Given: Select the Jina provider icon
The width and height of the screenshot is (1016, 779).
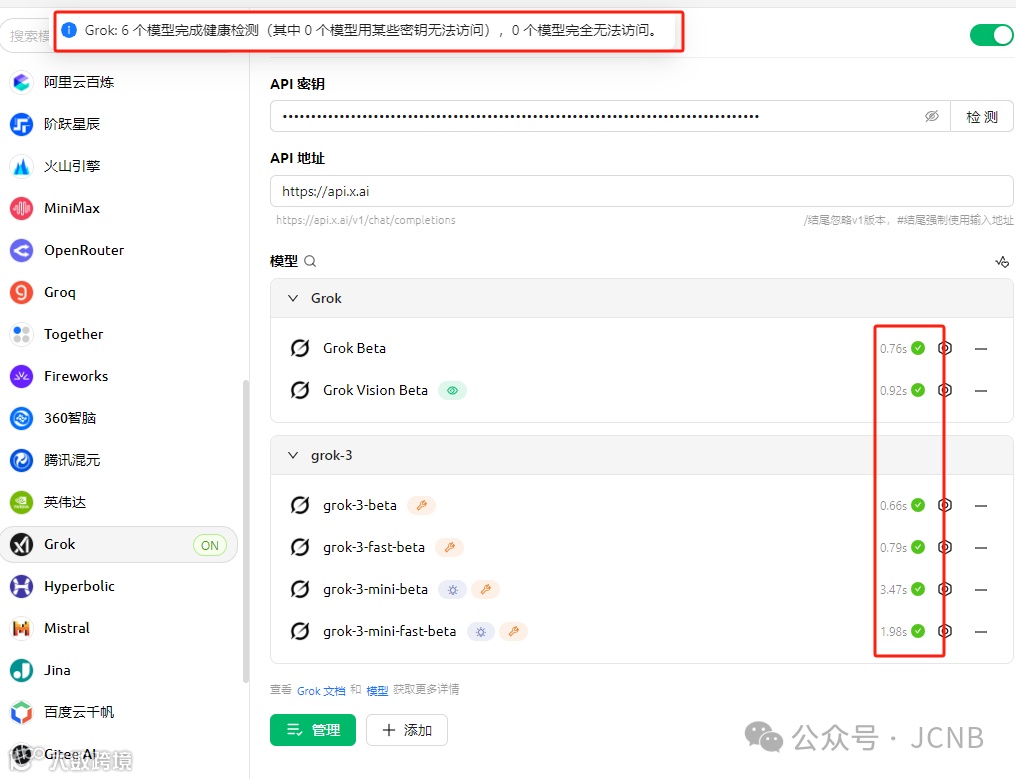Looking at the screenshot, I should (21, 670).
